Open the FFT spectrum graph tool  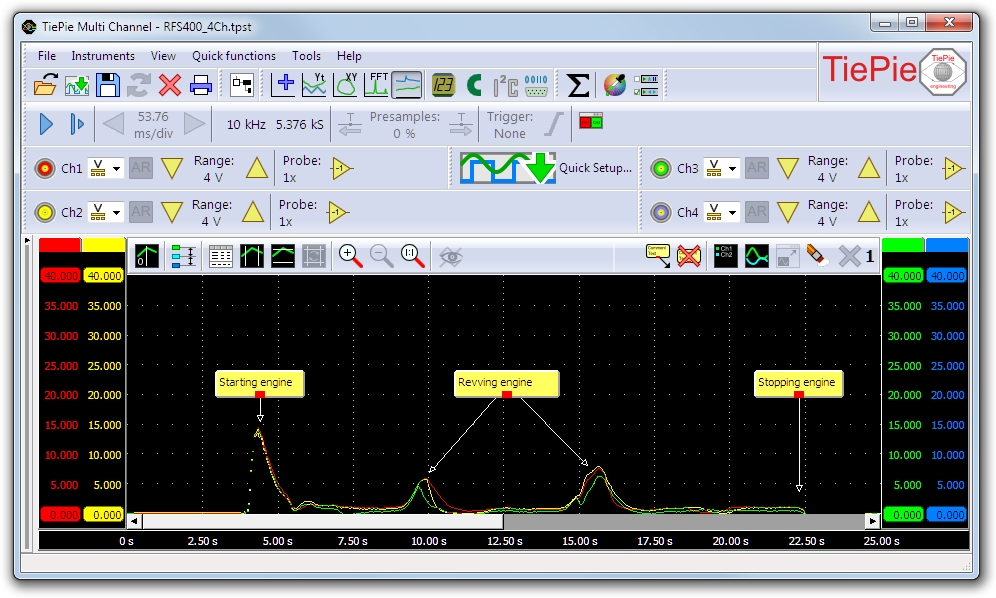pos(376,85)
